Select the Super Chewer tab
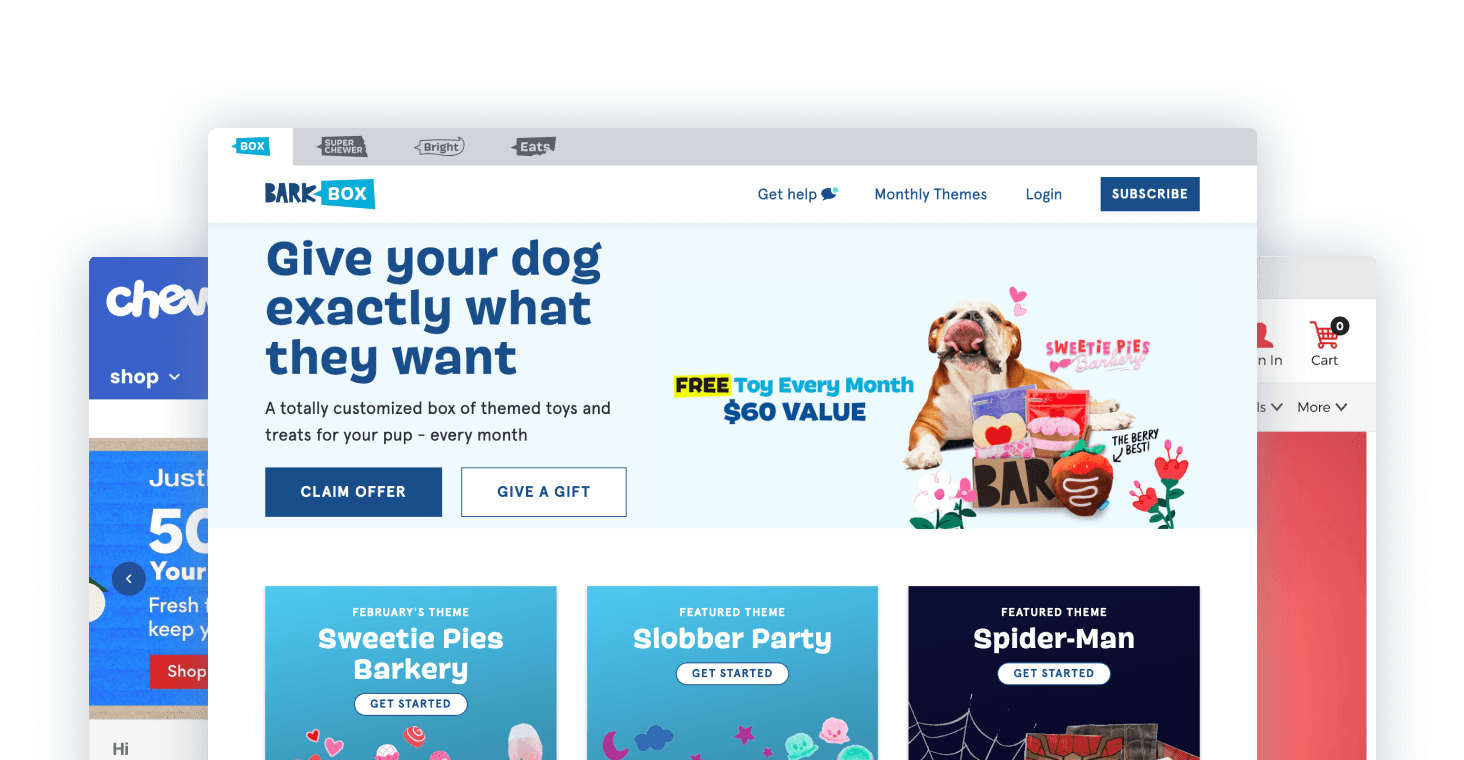The image size is (1464, 760). pos(343,147)
